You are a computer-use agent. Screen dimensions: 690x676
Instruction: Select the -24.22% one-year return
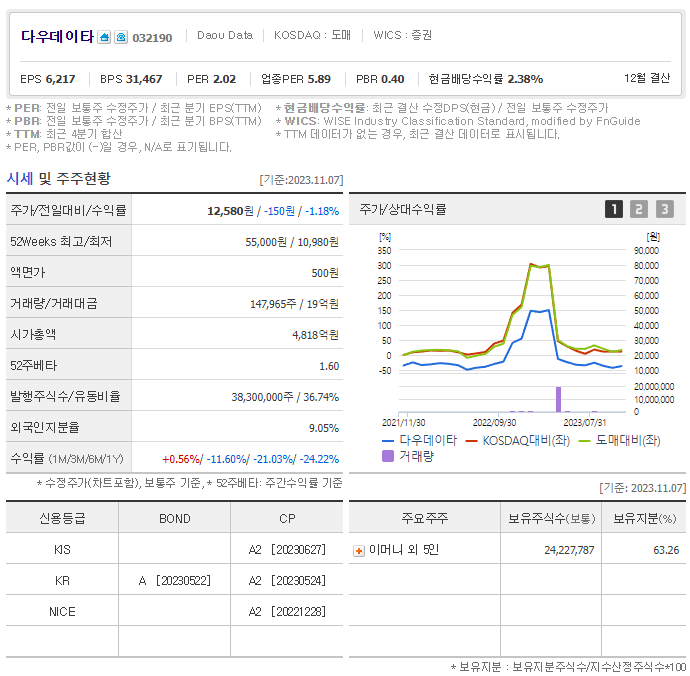319,459
